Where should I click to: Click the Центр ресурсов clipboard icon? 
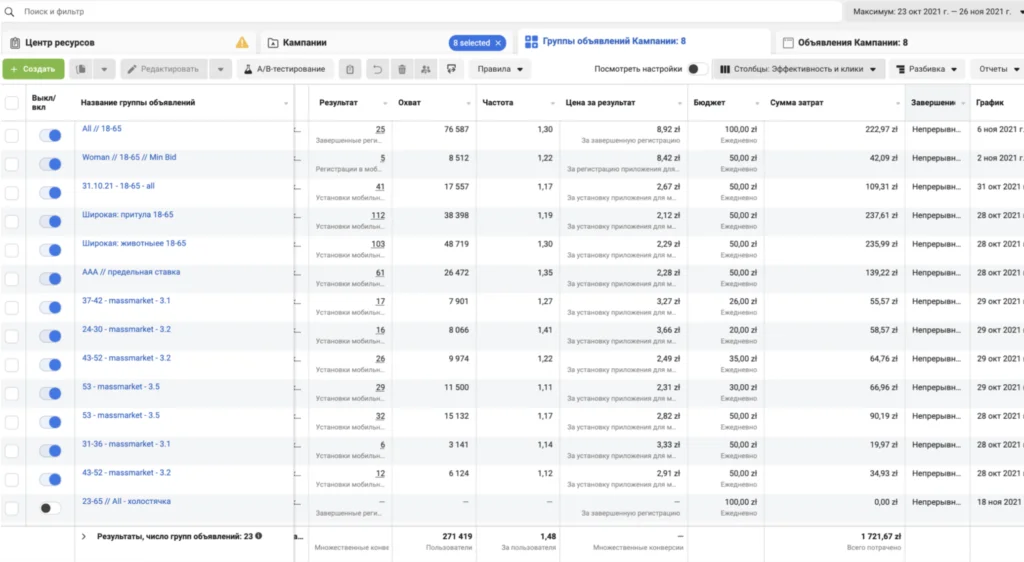click(15, 42)
